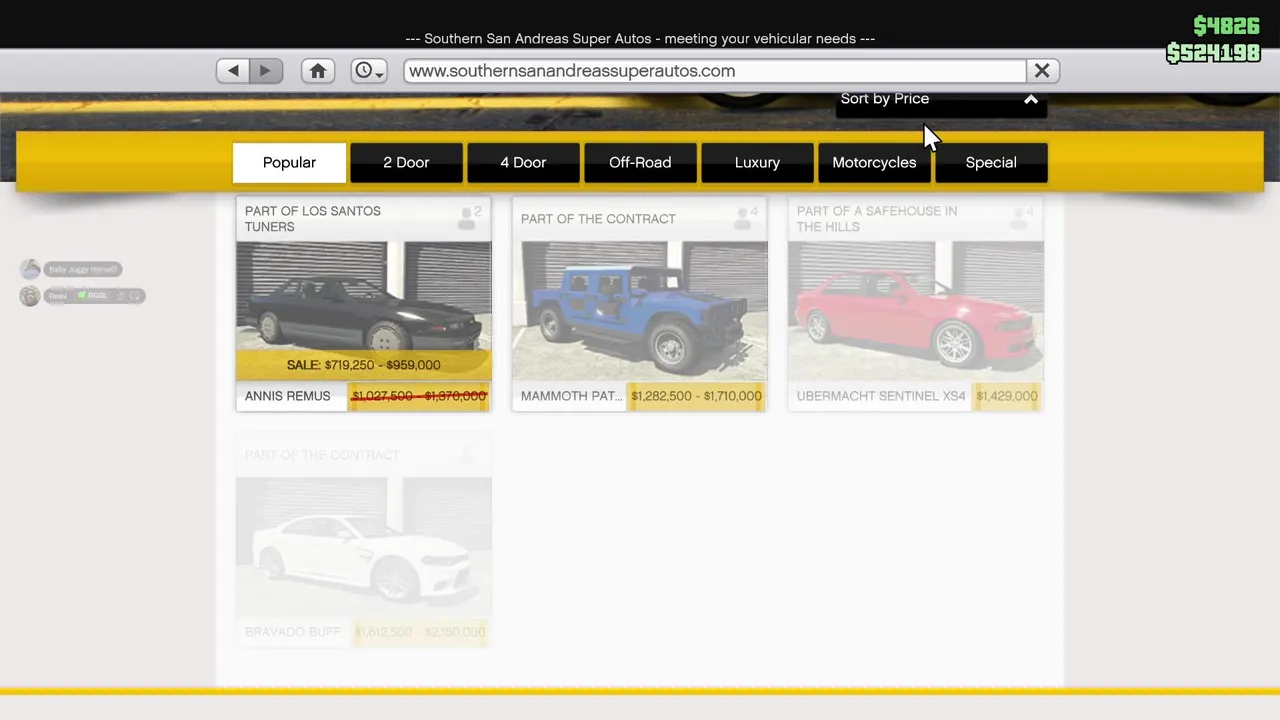Click the second player avatar in chat list
The image size is (1280, 720).
[30, 296]
